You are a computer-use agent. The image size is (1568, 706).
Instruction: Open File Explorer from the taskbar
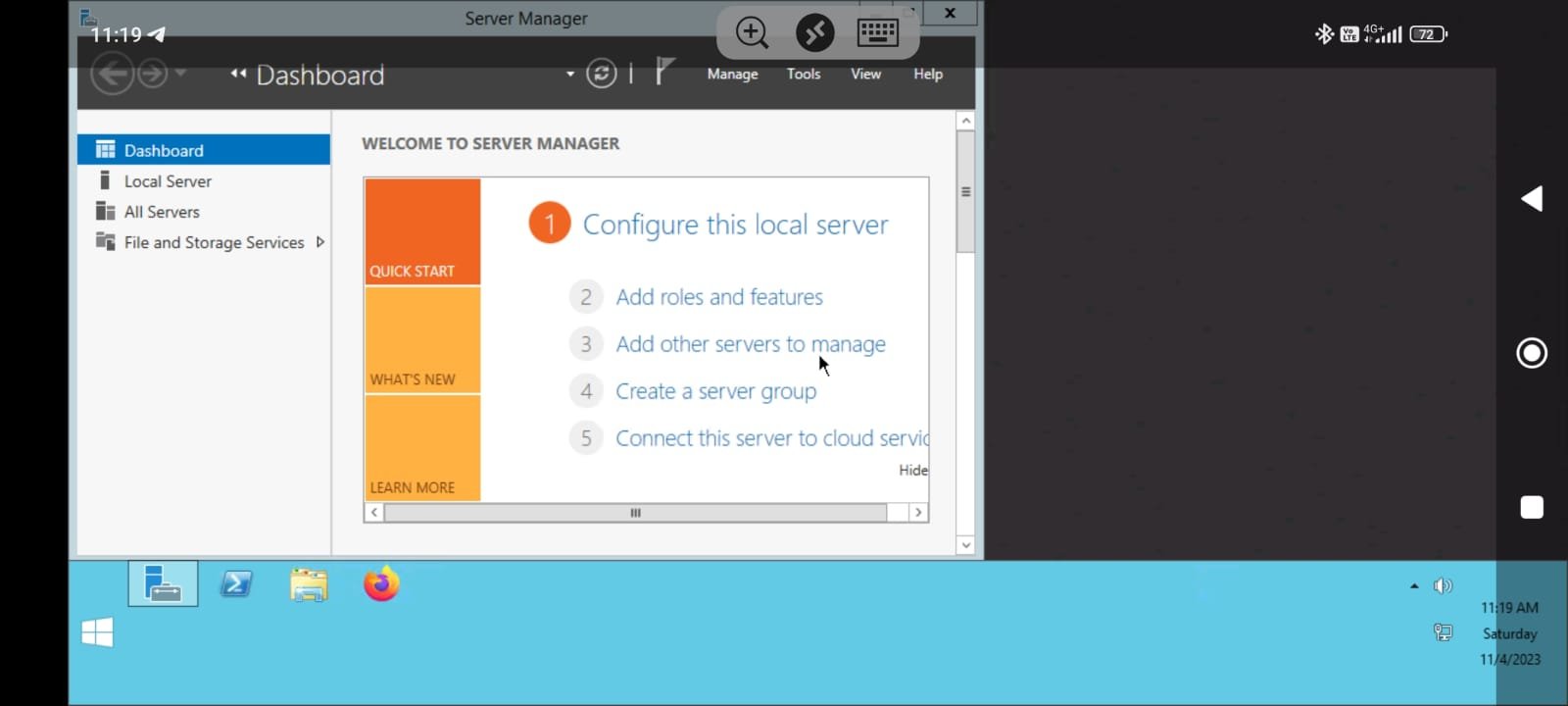309,584
